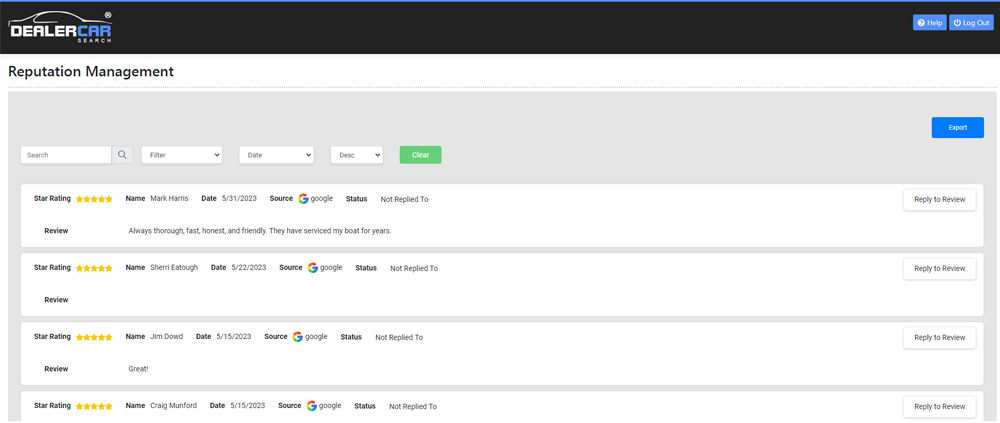Viewport: 1000px width, 423px height.
Task: Click Mark Harris five-star rating
Action: (x=94, y=200)
